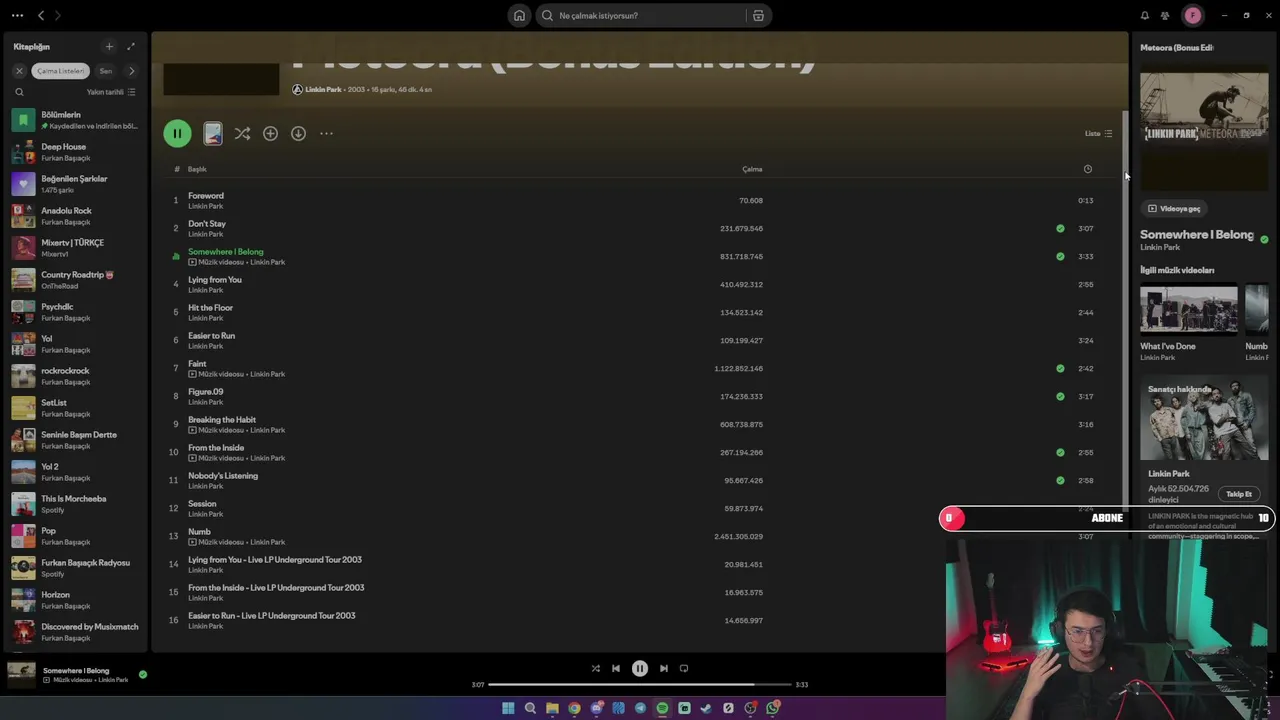Screen dimensions: 1280x720
Task: Seek on the song progress bar
Action: tap(639, 685)
